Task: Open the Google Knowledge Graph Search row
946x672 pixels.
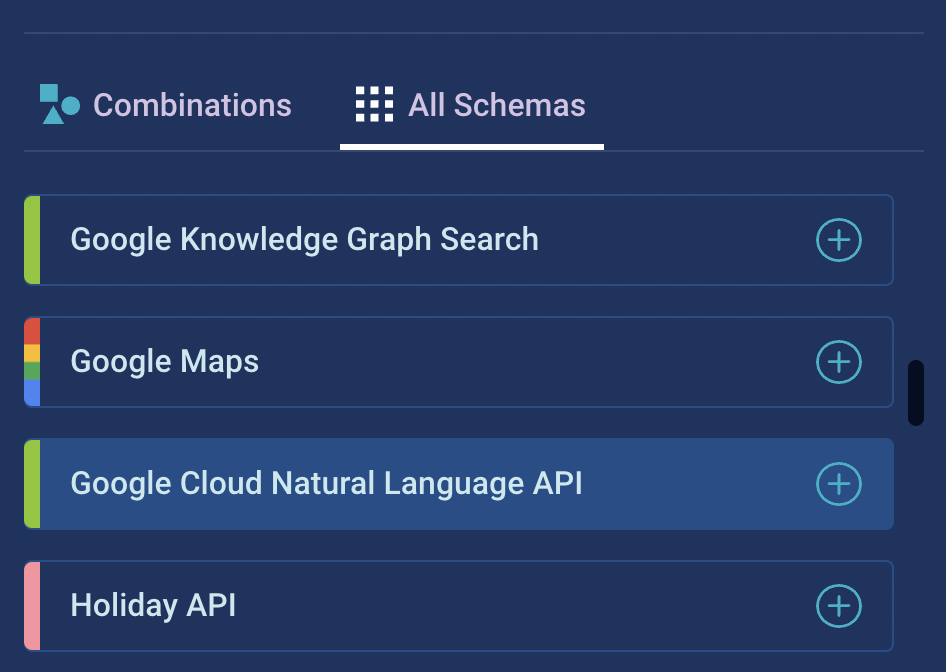Action: coord(459,240)
